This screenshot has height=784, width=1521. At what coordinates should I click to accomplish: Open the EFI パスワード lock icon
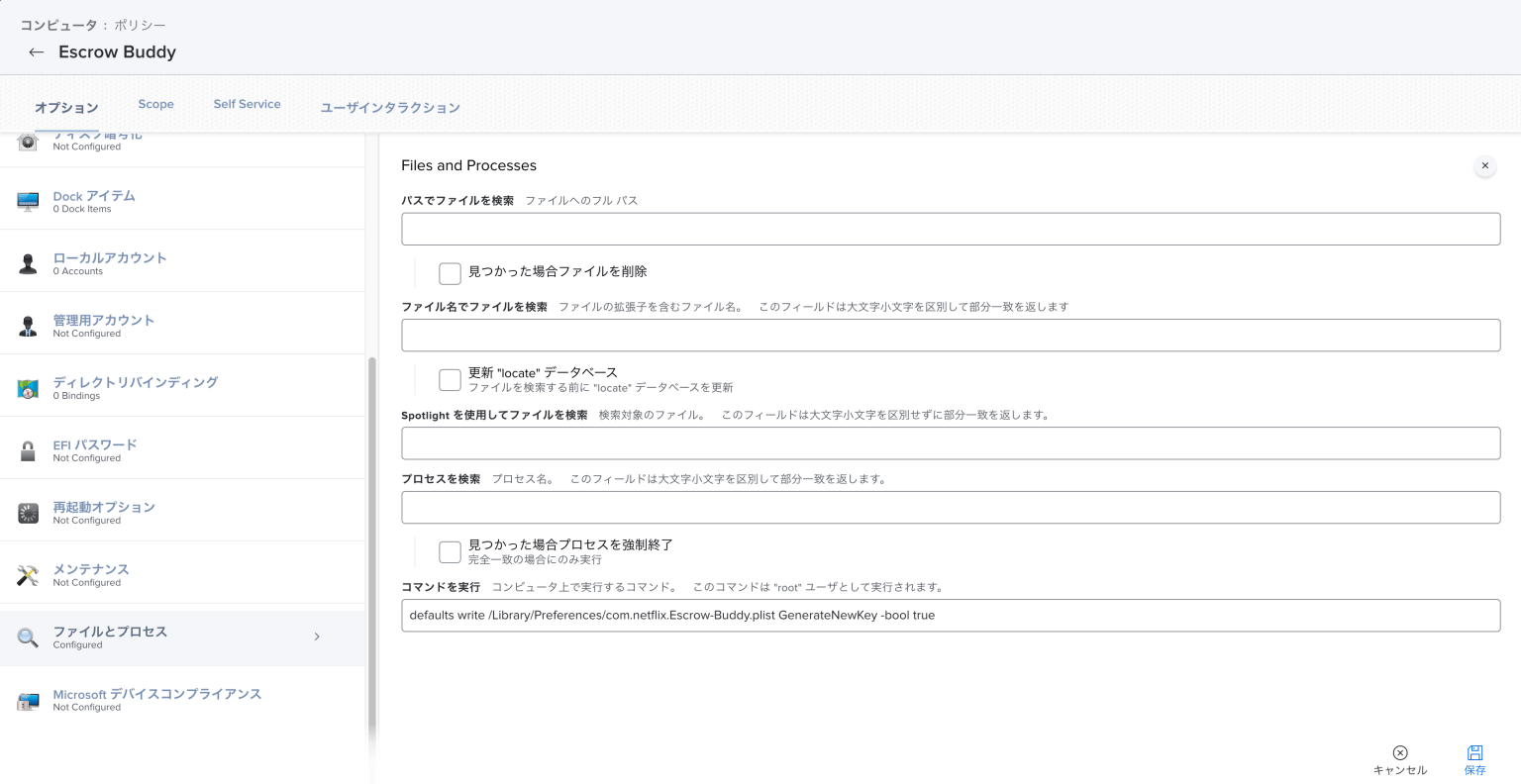pos(27,449)
